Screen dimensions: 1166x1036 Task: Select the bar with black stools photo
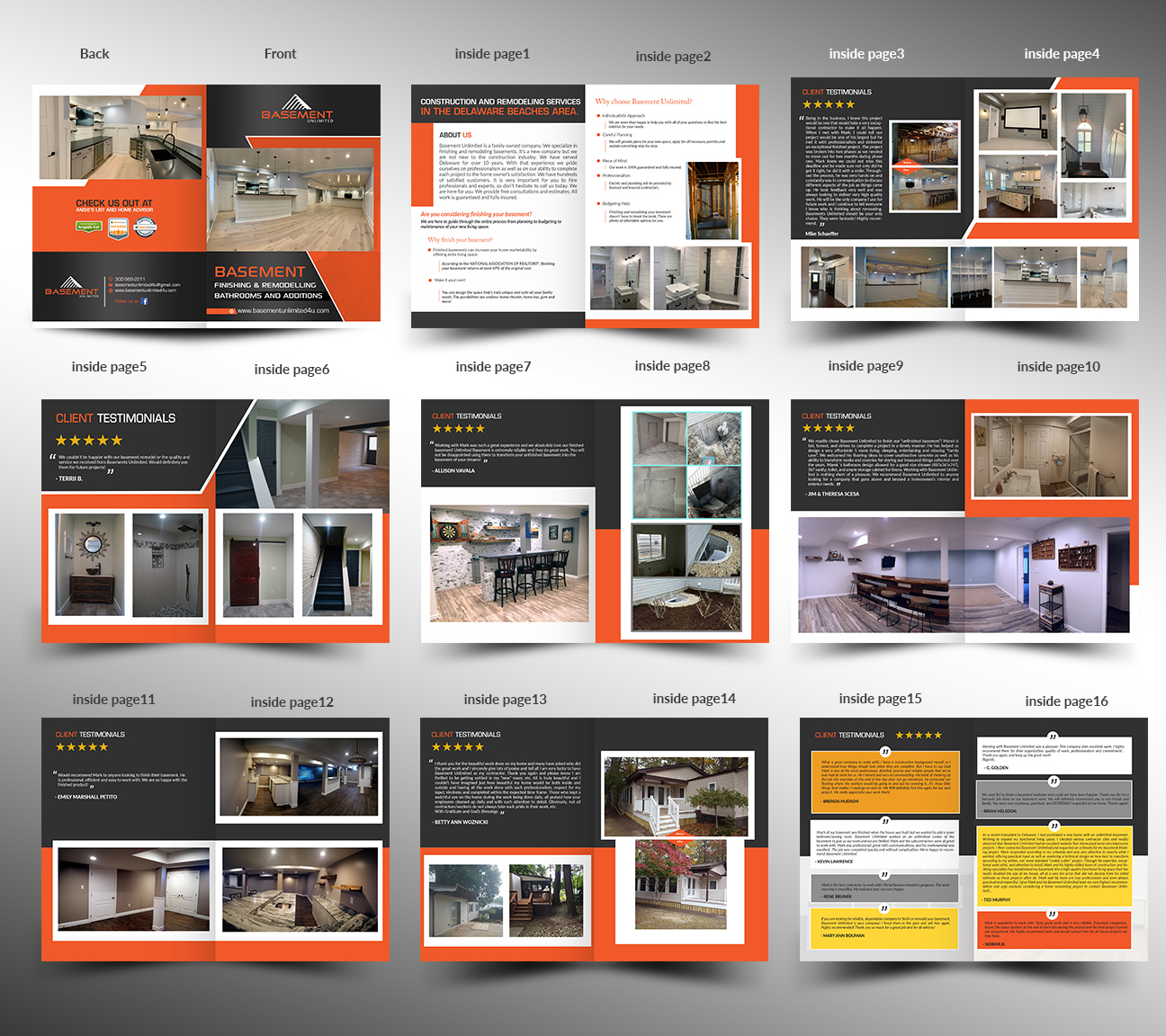[x=509, y=564]
